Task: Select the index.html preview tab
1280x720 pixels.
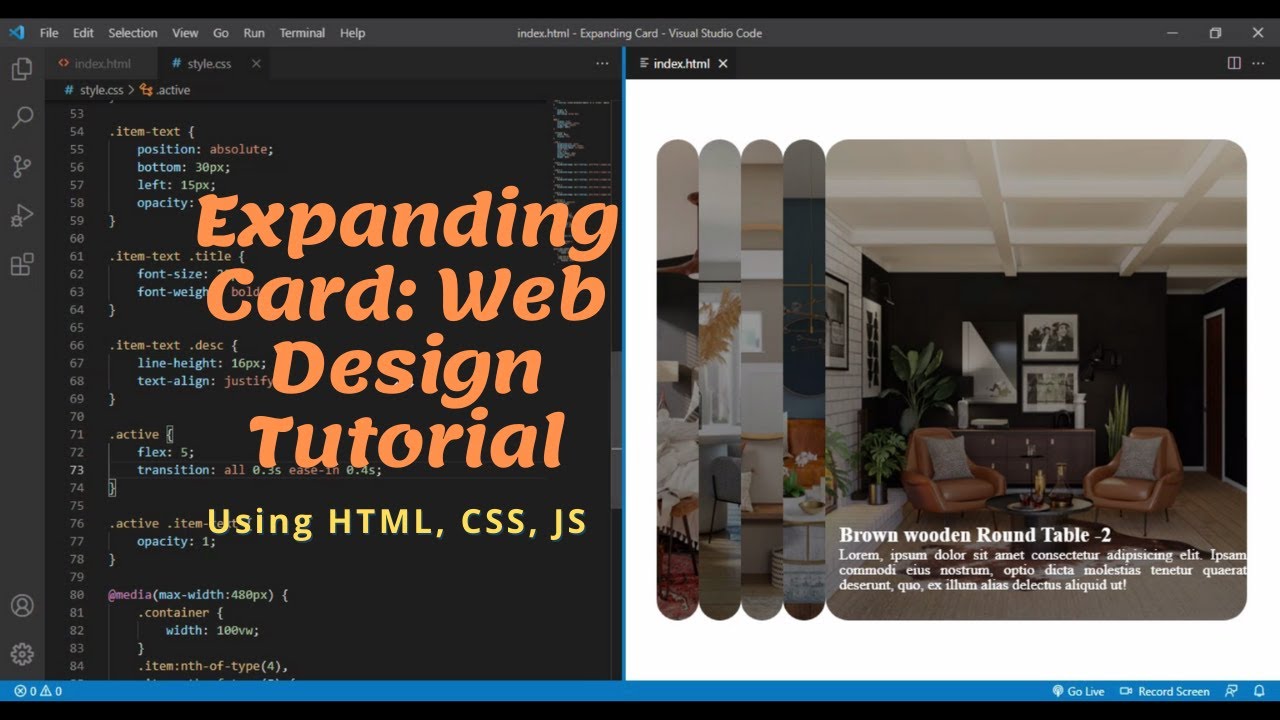Action: [x=682, y=63]
